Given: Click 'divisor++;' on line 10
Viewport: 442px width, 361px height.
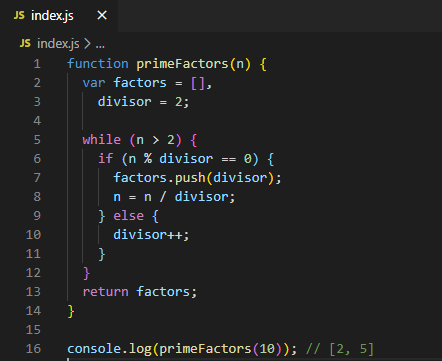Looking at the screenshot, I should pos(151,235).
